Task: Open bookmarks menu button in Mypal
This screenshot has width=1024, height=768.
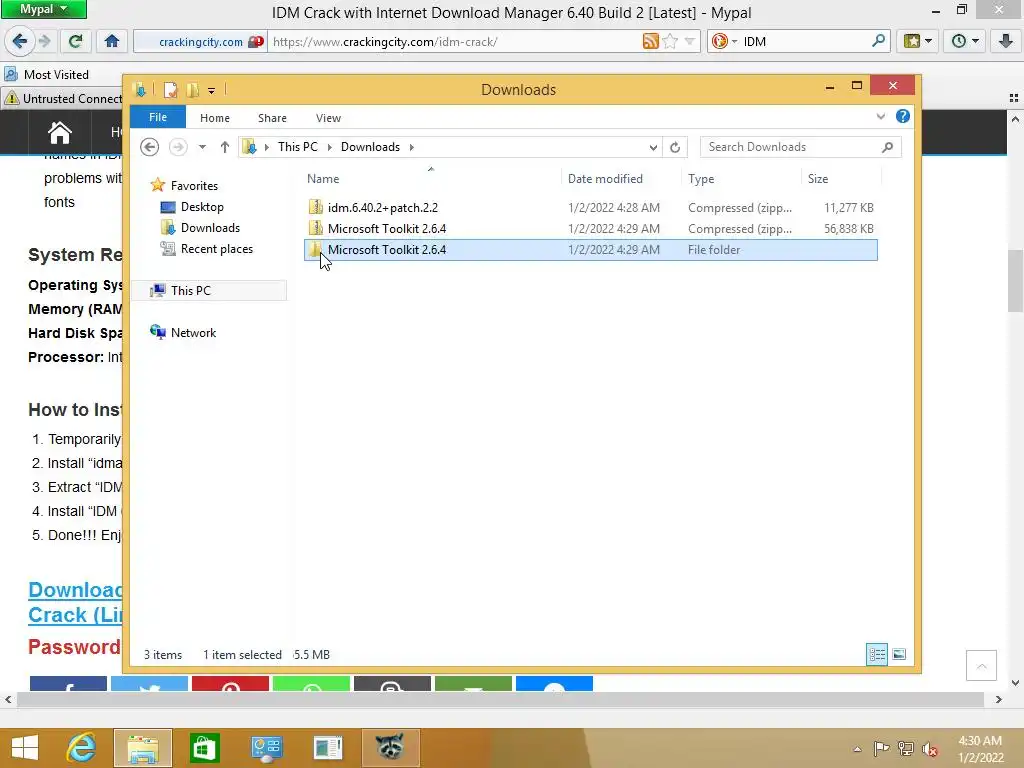Action: tap(918, 42)
